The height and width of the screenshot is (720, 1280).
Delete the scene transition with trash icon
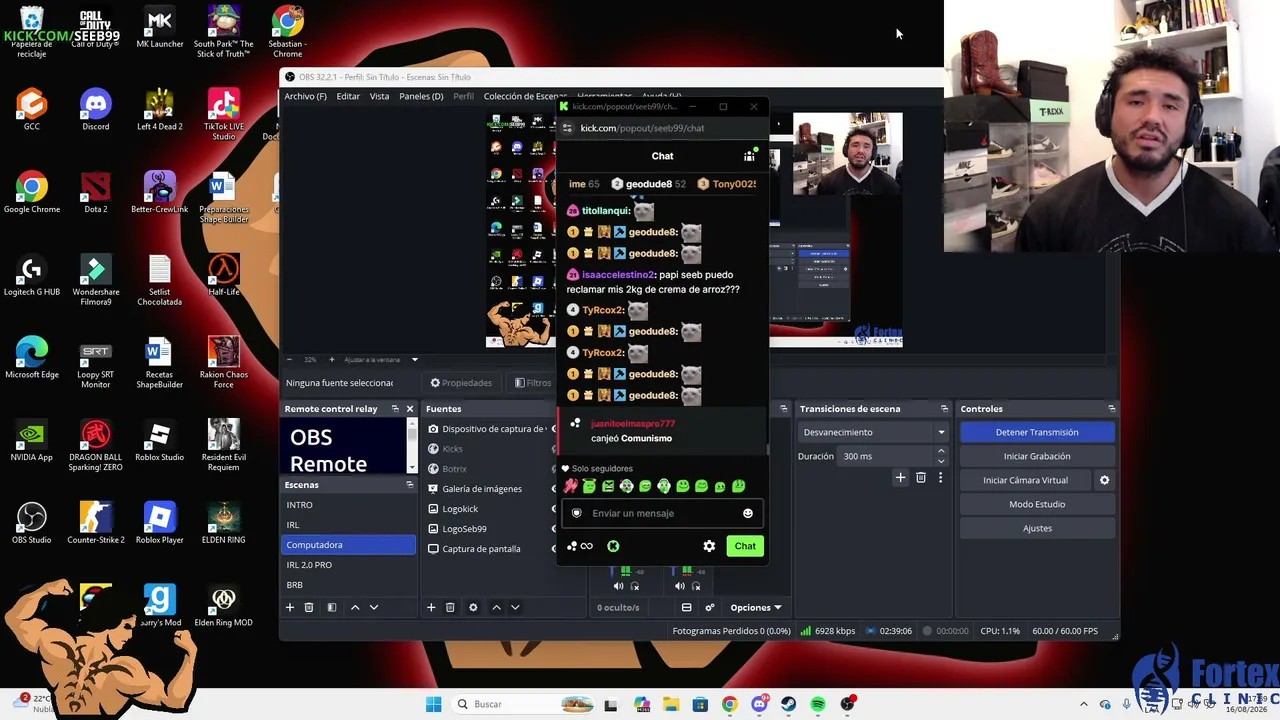coord(921,478)
